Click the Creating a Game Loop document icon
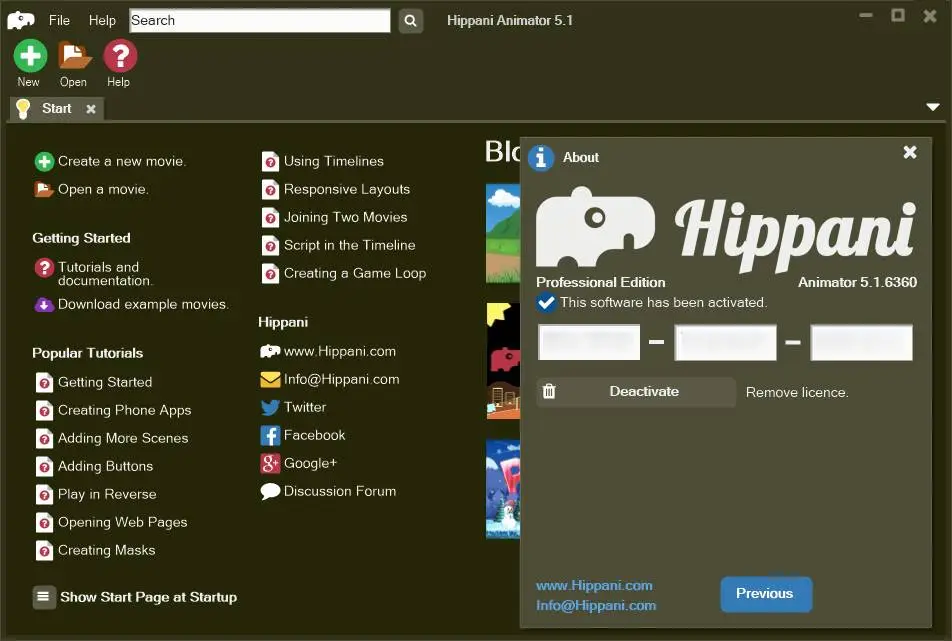Viewport: 952px width, 641px height. coord(270,273)
